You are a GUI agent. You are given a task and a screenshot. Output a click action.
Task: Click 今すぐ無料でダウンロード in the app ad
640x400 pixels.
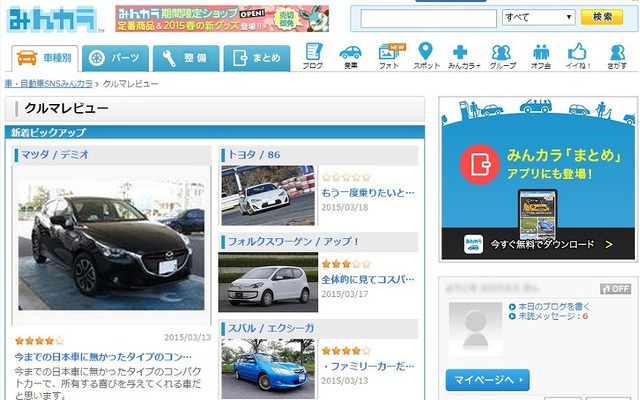pos(542,244)
